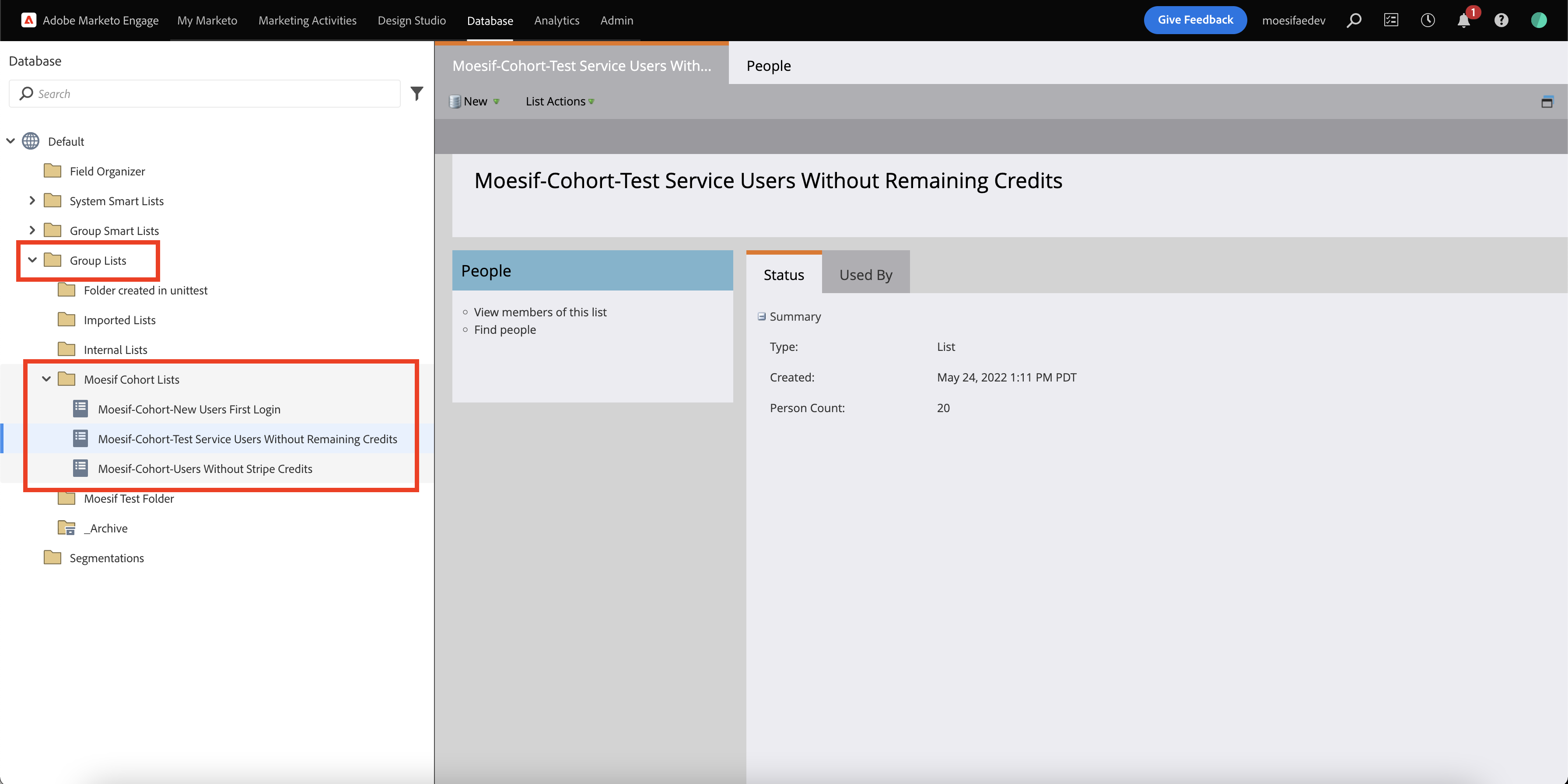The image size is (1568, 784).
Task: Click the help question mark icon
Action: [x=1501, y=20]
